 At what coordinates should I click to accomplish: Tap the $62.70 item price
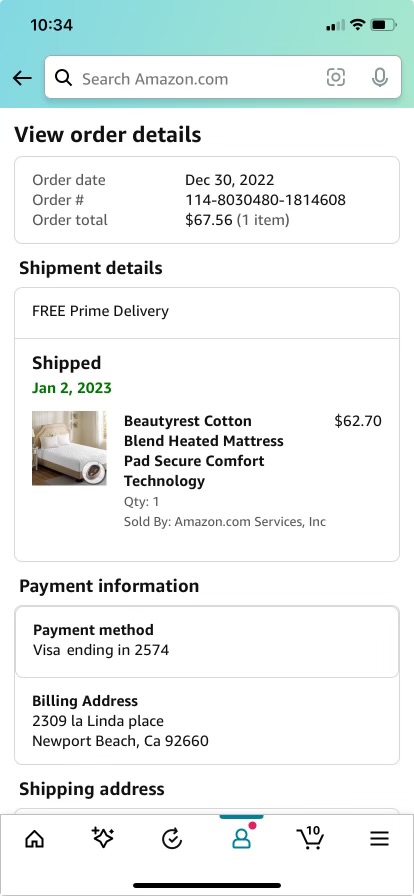(x=358, y=421)
